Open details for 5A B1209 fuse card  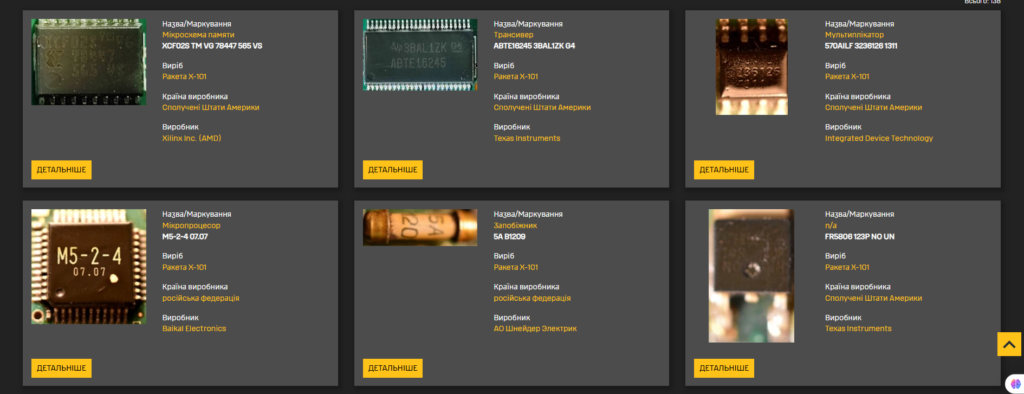click(392, 368)
